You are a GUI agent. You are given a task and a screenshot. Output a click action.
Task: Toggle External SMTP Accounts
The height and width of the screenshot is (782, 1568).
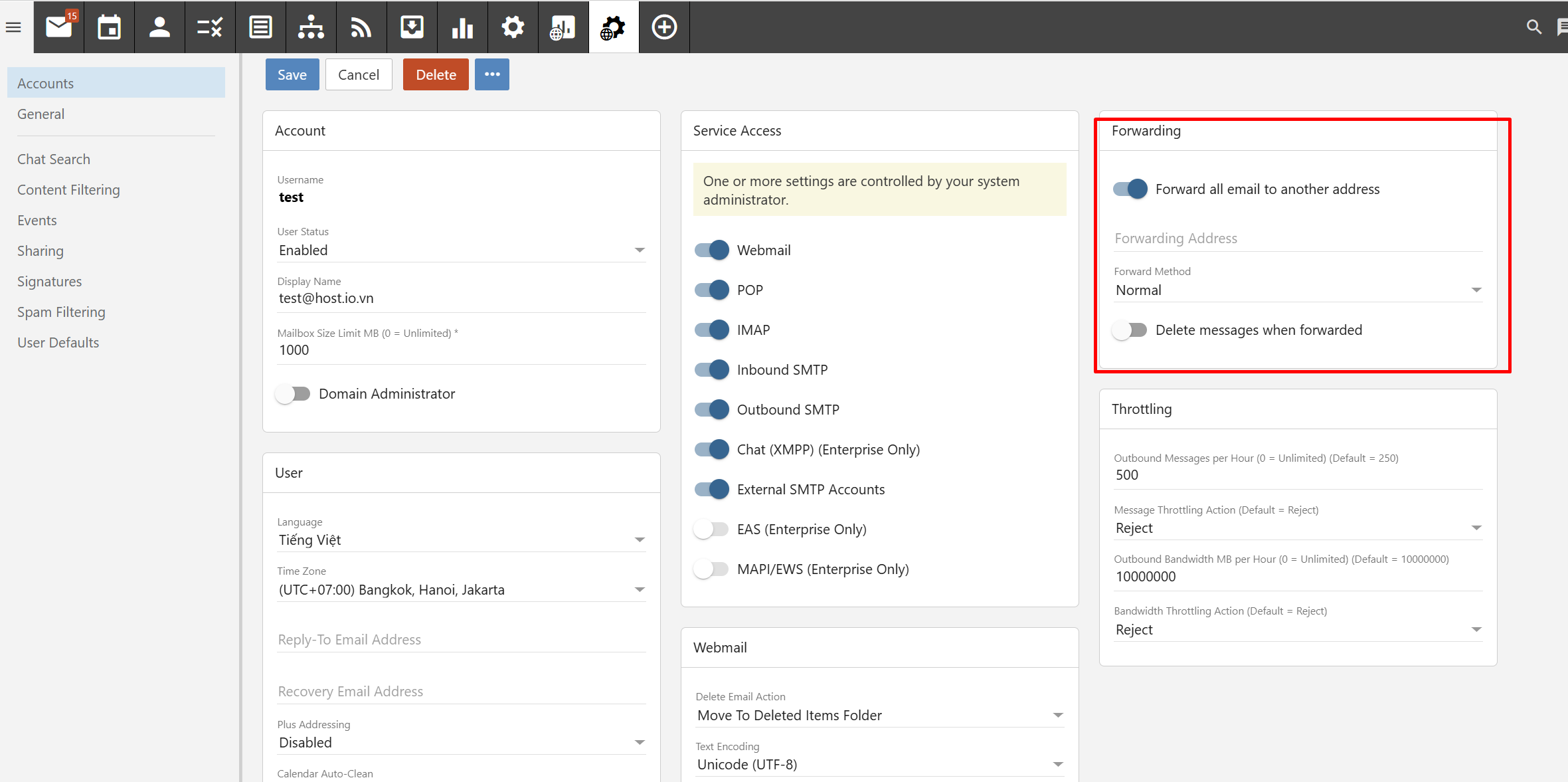(x=711, y=490)
